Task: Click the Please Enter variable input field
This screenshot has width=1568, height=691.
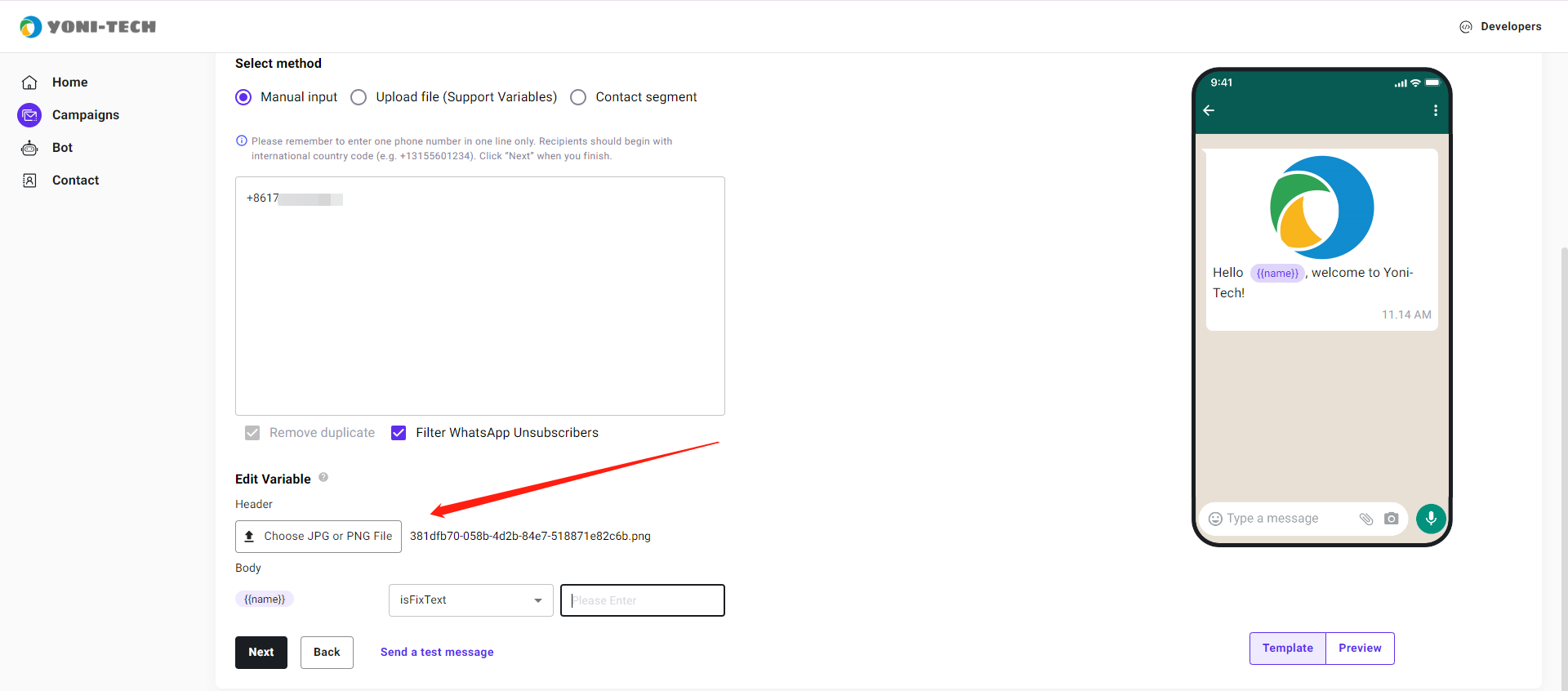Action: pyautogui.click(x=643, y=600)
